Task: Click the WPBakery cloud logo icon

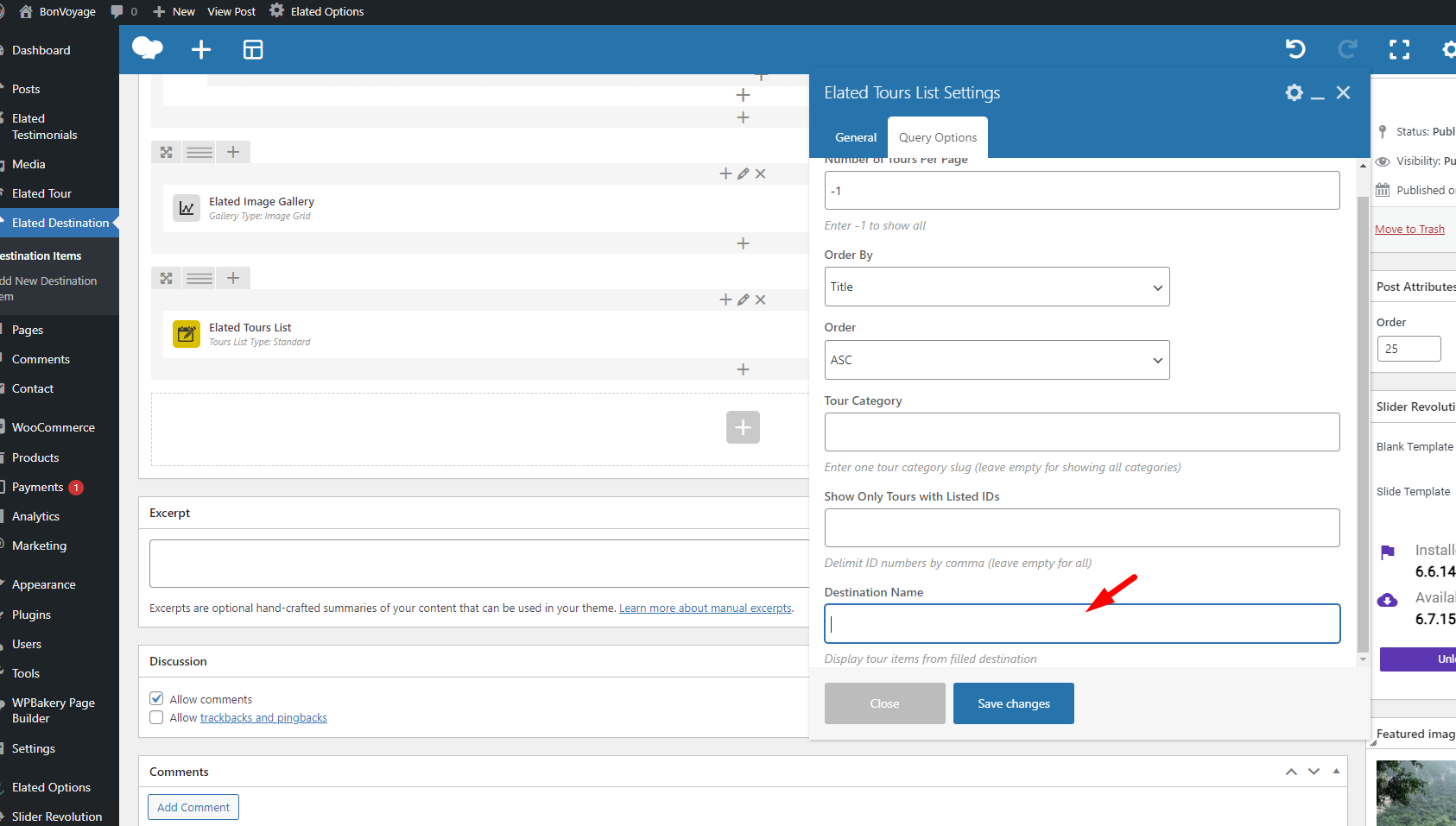Action: tap(148, 48)
